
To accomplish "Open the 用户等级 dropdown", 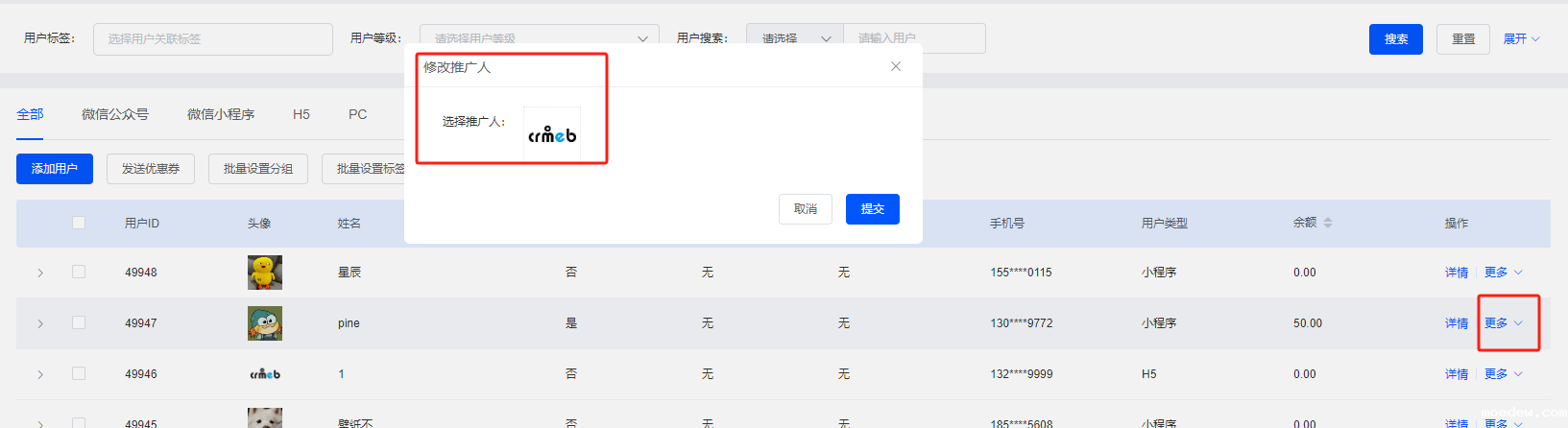I will coord(539,38).
